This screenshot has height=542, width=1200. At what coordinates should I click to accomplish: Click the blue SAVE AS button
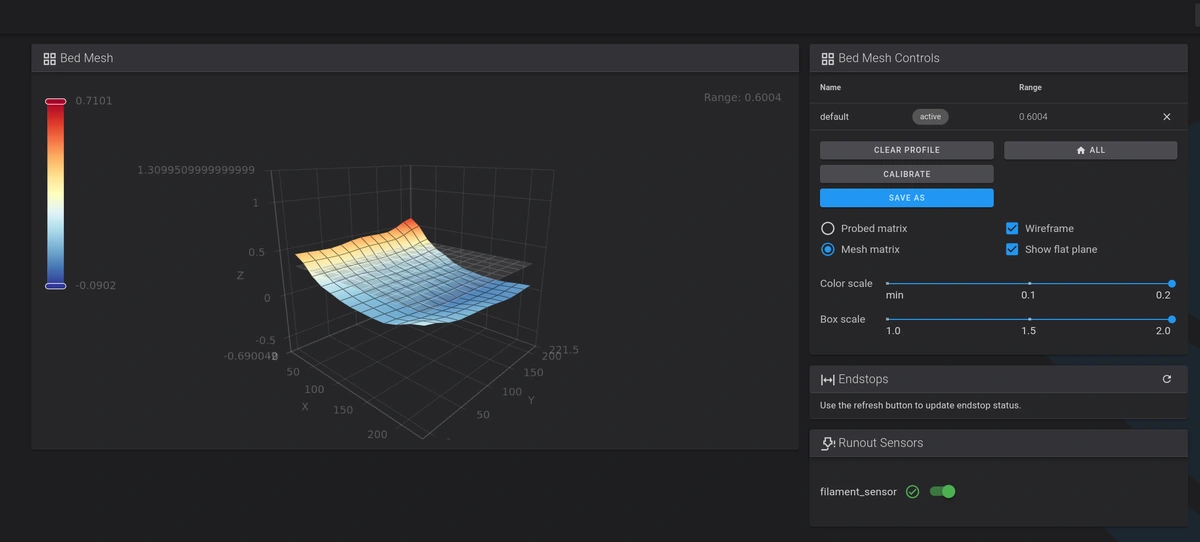click(906, 198)
